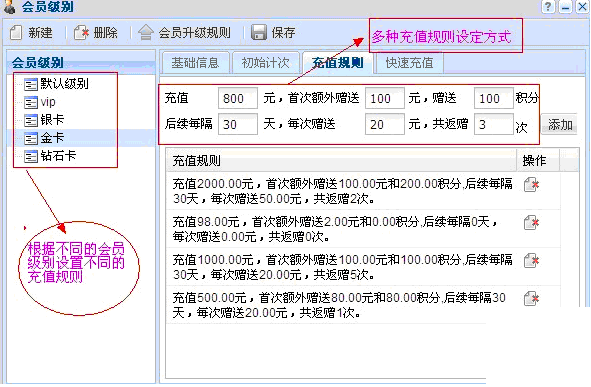Delete the 充值500.00元 rule
Screen dimensions: 591x387
click(x=531, y=298)
